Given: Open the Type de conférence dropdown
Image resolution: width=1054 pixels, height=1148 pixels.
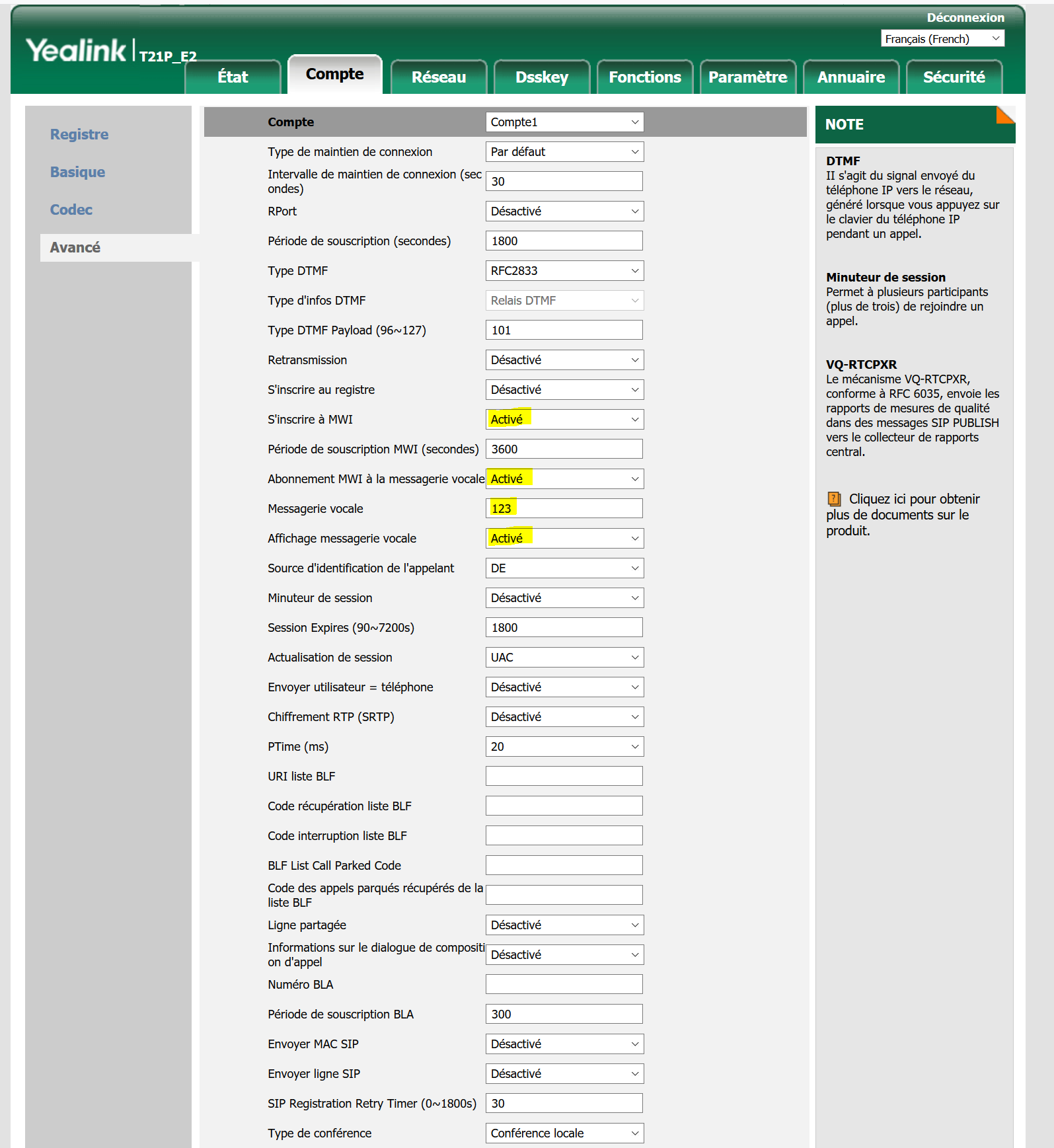Looking at the screenshot, I should click(x=564, y=1133).
